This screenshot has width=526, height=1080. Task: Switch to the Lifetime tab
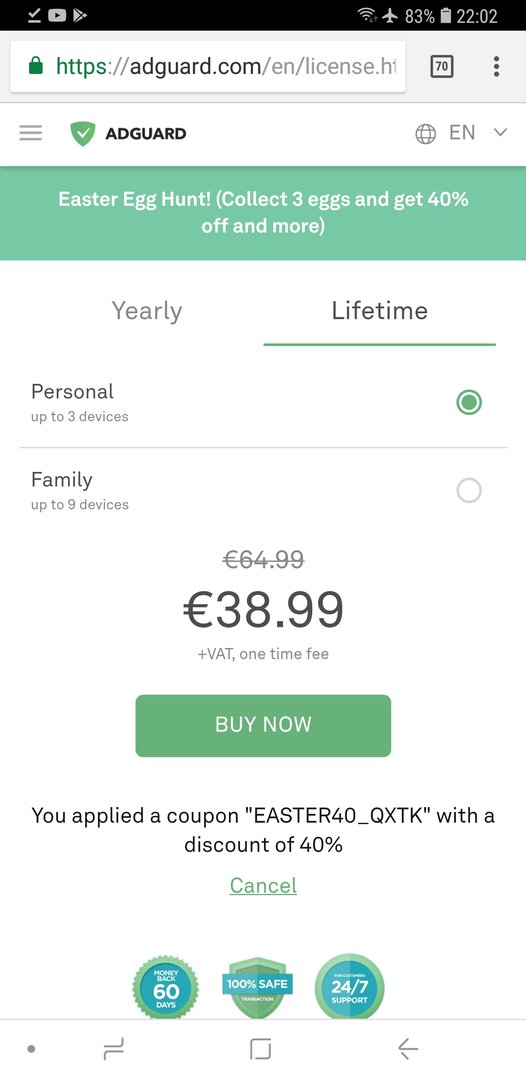[x=379, y=311]
